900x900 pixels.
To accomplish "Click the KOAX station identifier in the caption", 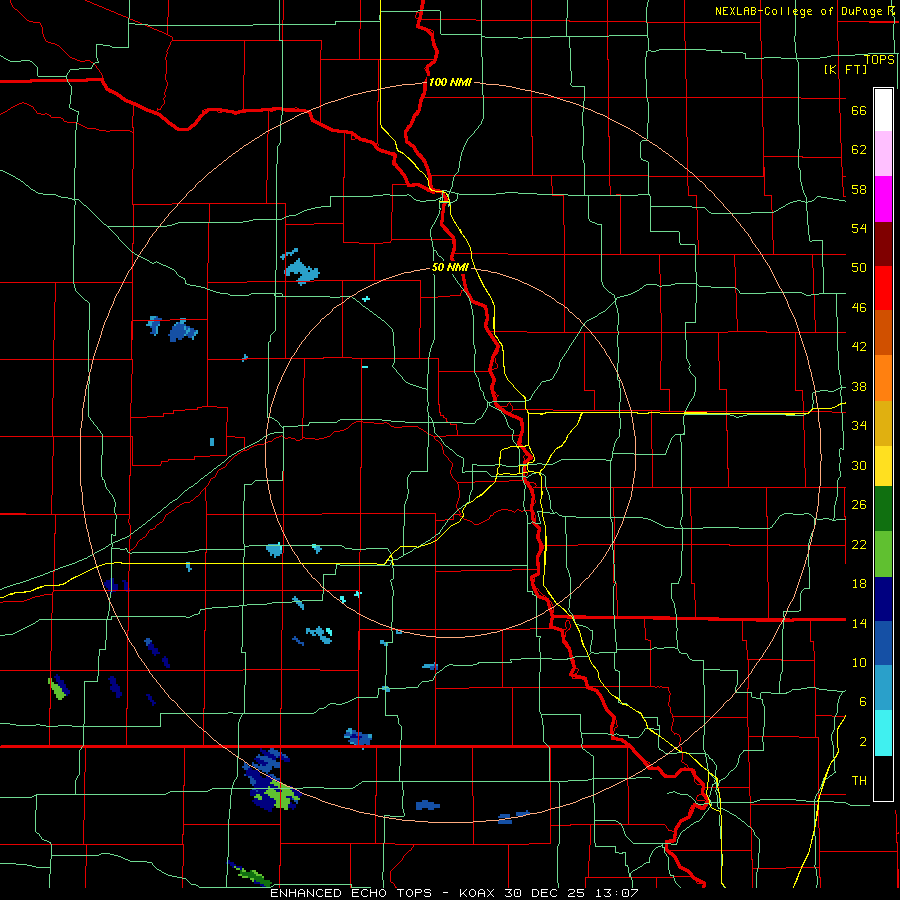I will [x=479, y=893].
